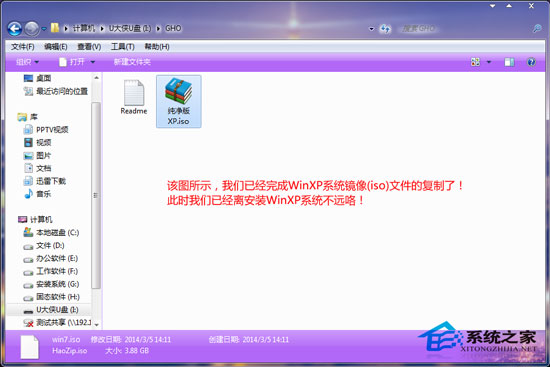Open the 工具(T) menu
Viewport: 550px width, 367px height.
click(123, 47)
